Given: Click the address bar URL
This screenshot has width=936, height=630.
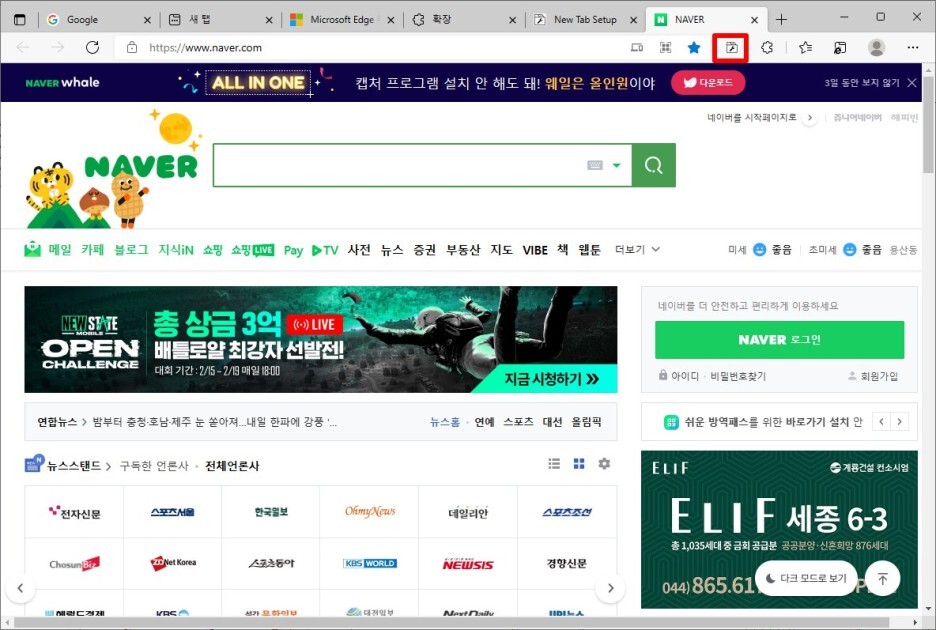Looking at the screenshot, I should [x=205, y=48].
